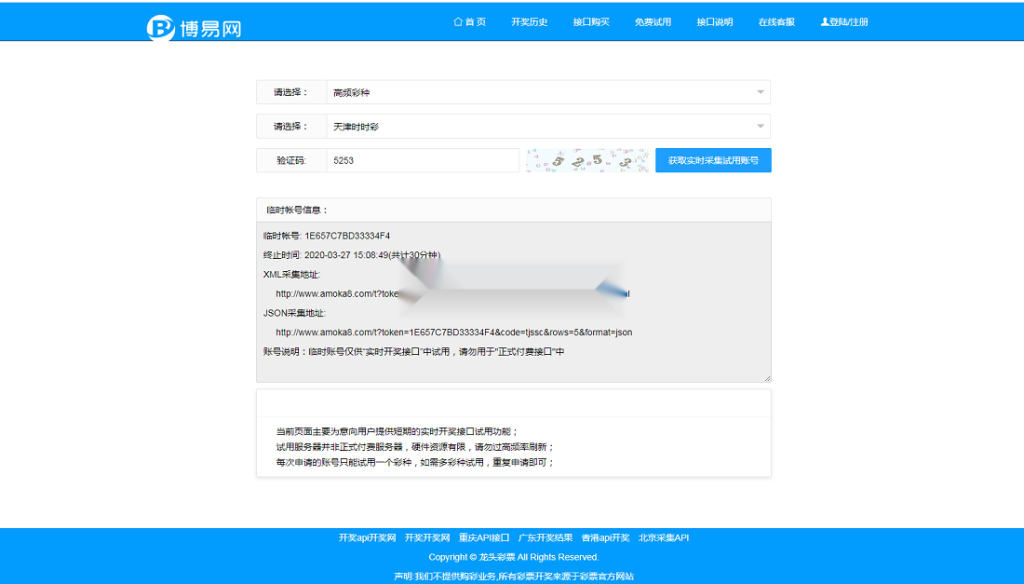Click 获取实时采集试用账号 button

coord(711,159)
